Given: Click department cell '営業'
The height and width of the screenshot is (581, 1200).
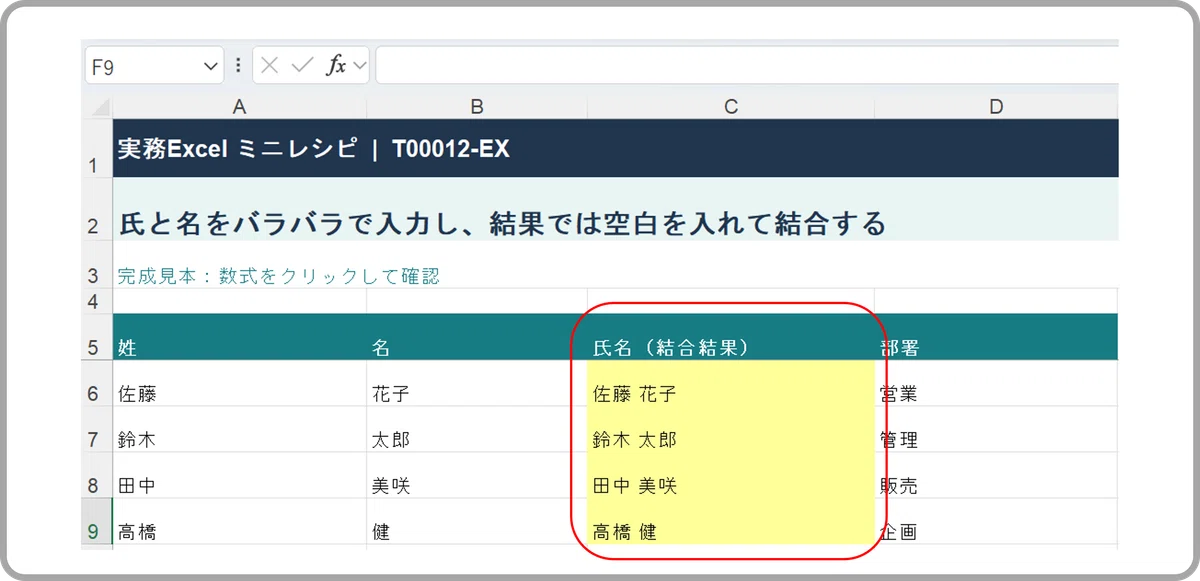Looking at the screenshot, I should pos(996,384).
